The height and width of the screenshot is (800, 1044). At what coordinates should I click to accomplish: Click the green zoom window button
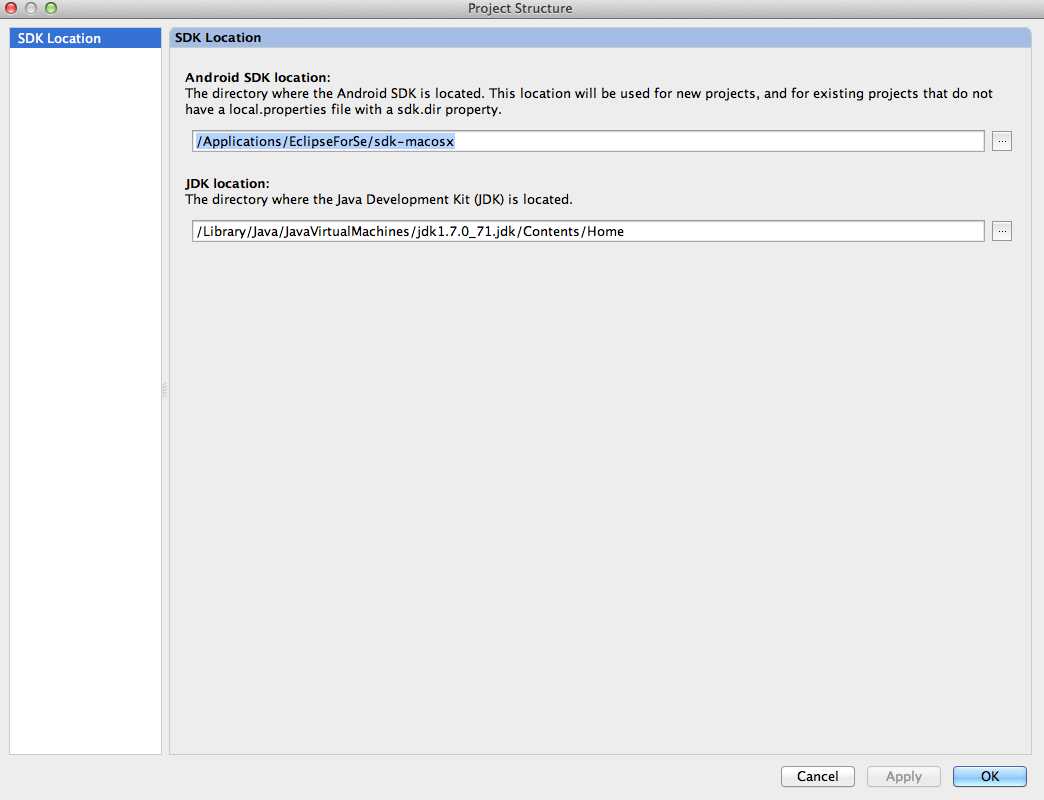pos(51,8)
